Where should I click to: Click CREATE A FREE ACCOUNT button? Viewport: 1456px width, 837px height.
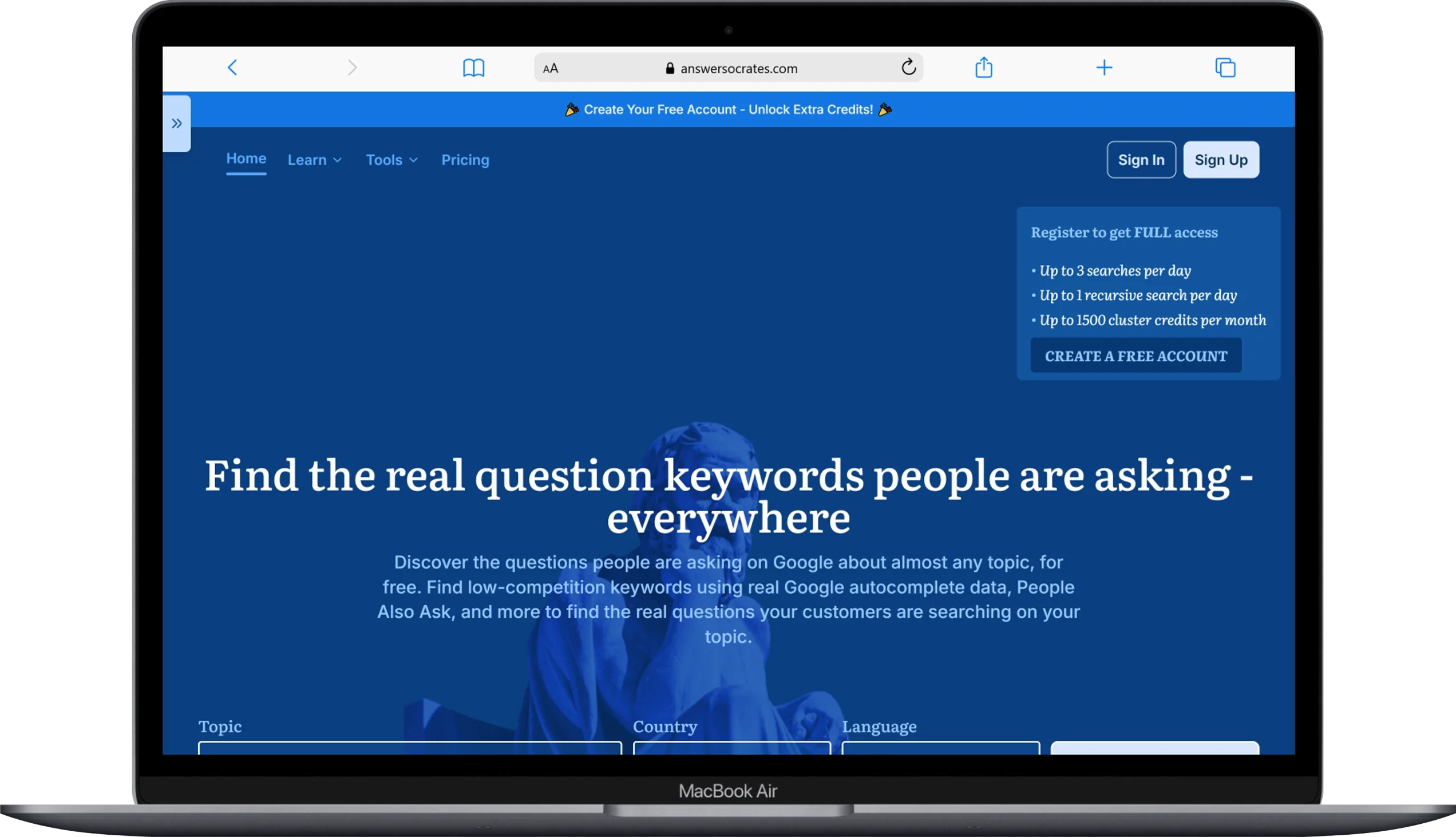point(1136,356)
